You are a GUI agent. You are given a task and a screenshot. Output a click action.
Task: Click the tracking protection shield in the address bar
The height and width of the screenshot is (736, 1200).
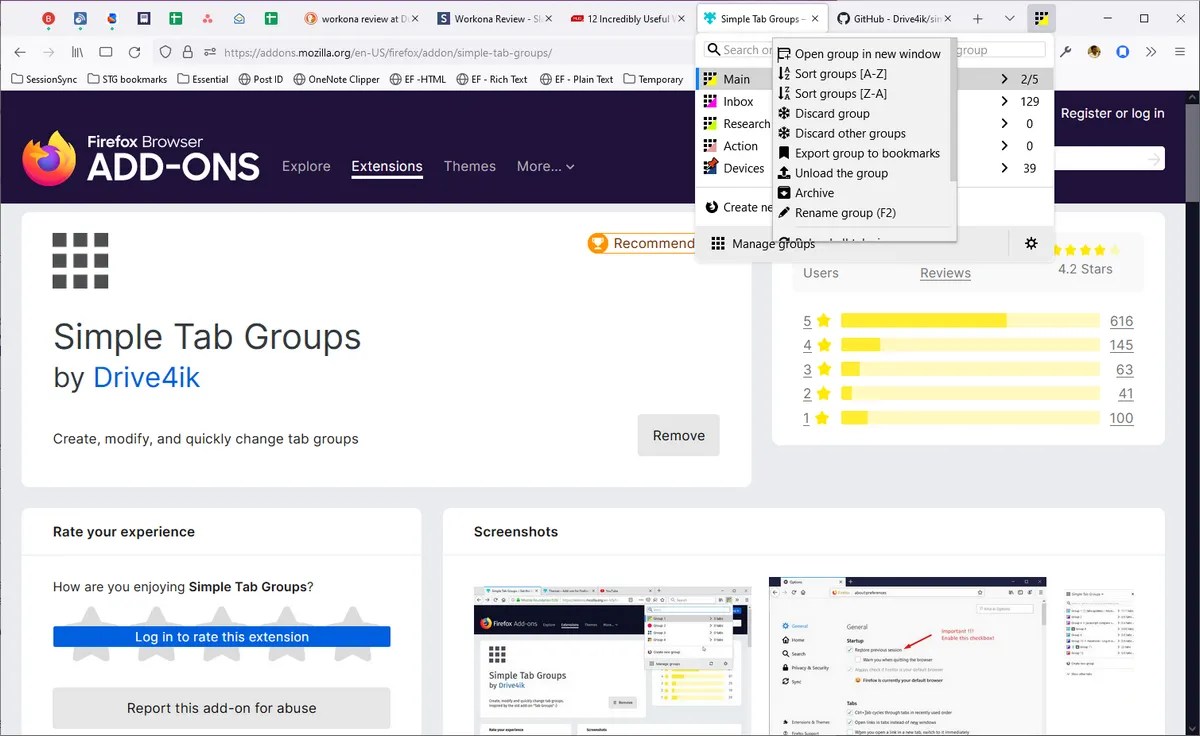(x=166, y=52)
